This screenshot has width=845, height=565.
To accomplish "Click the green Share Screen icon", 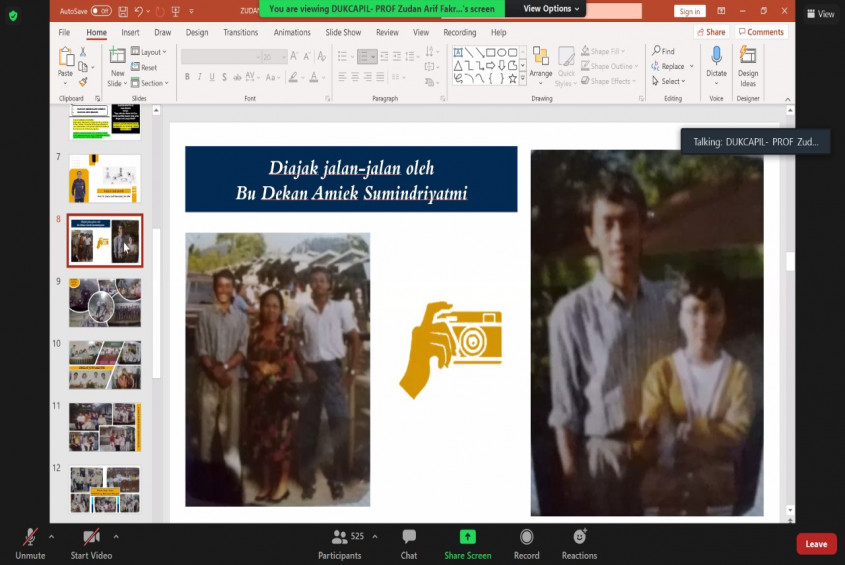I will tap(467, 538).
